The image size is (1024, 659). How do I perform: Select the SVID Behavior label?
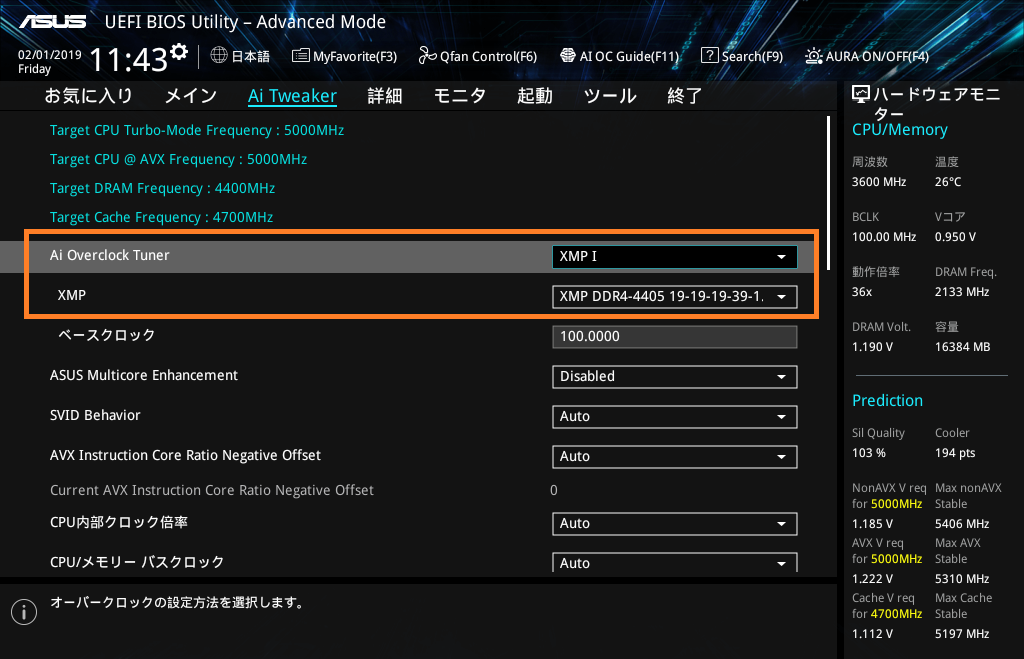(x=95, y=415)
